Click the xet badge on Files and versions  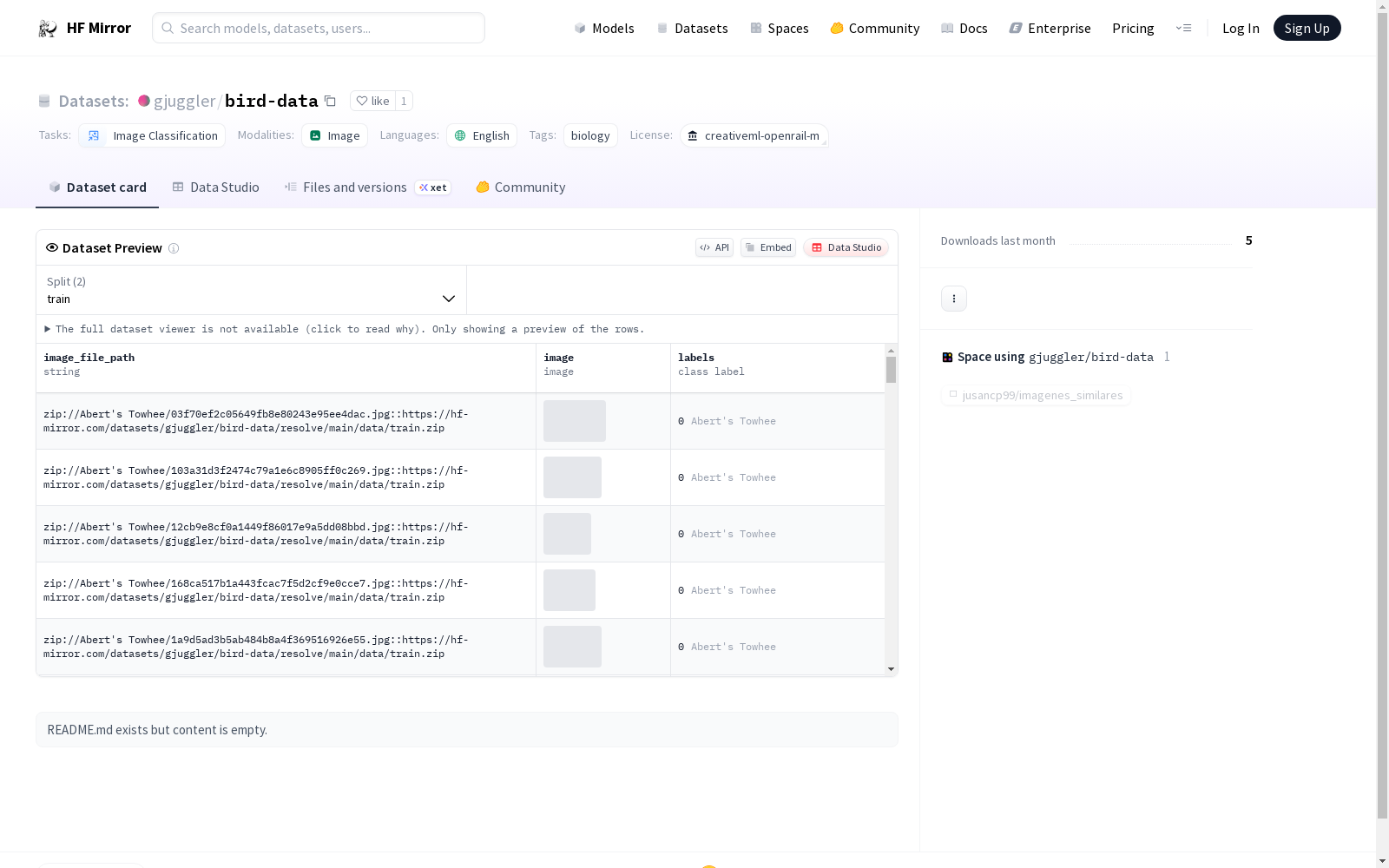[433, 187]
